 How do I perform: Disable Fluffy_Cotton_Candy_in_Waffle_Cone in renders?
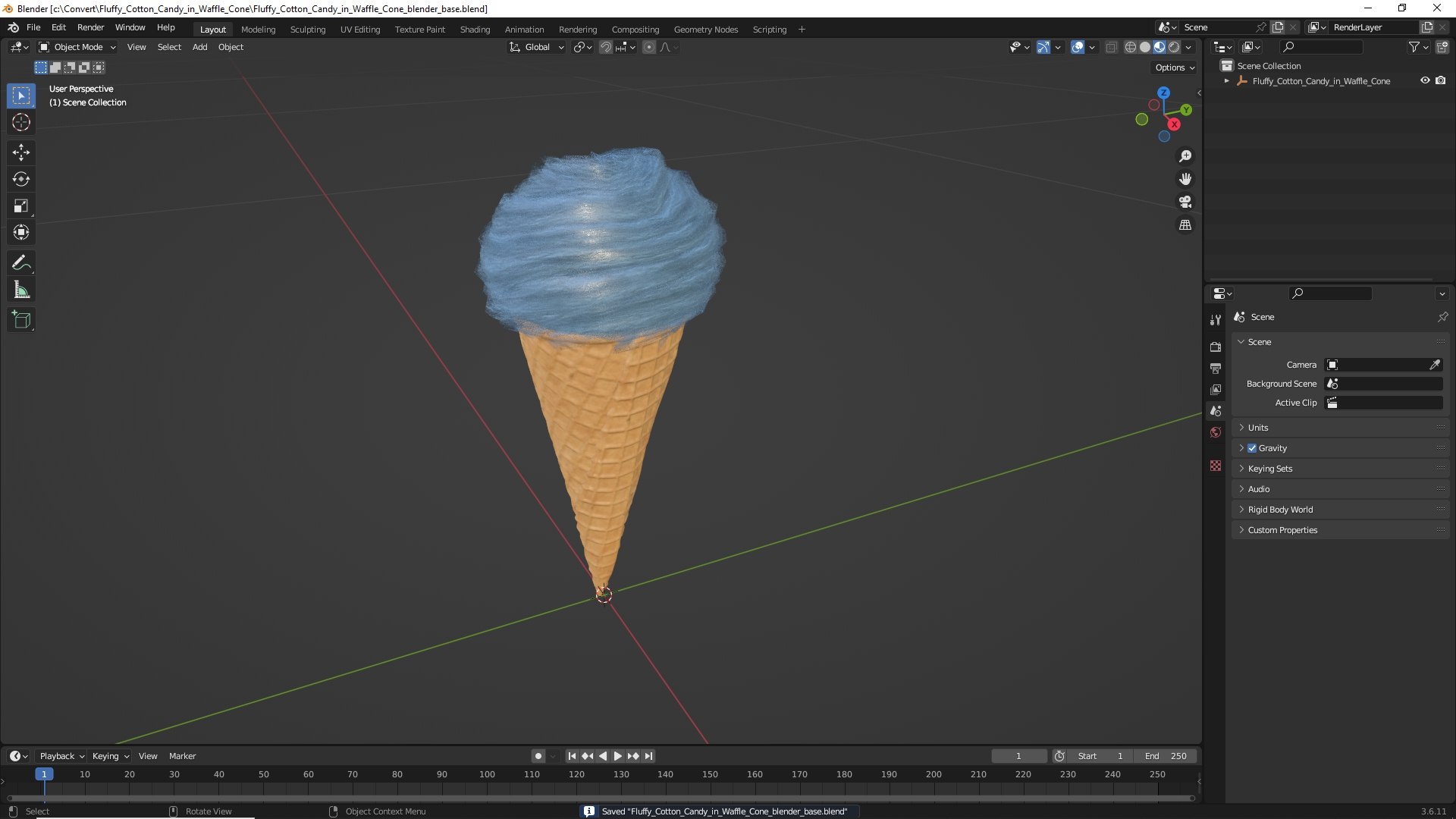[x=1441, y=80]
